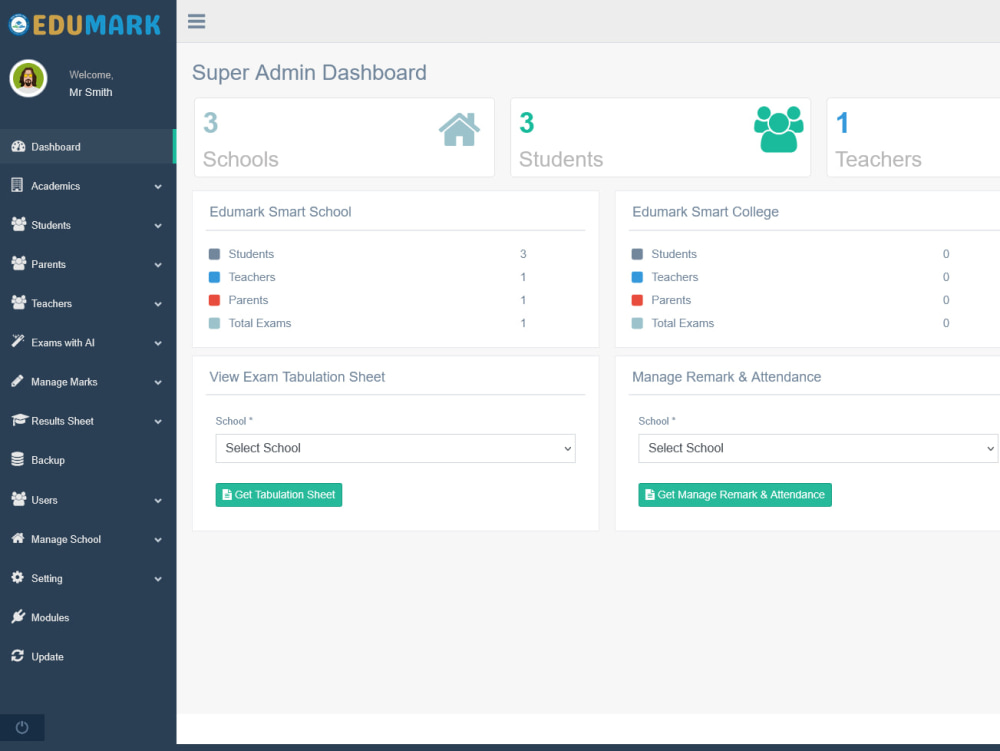Click the Backup database icon
Image resolution: width=1000 pixels, height=751 pixels.
click(x=18, y=459)
